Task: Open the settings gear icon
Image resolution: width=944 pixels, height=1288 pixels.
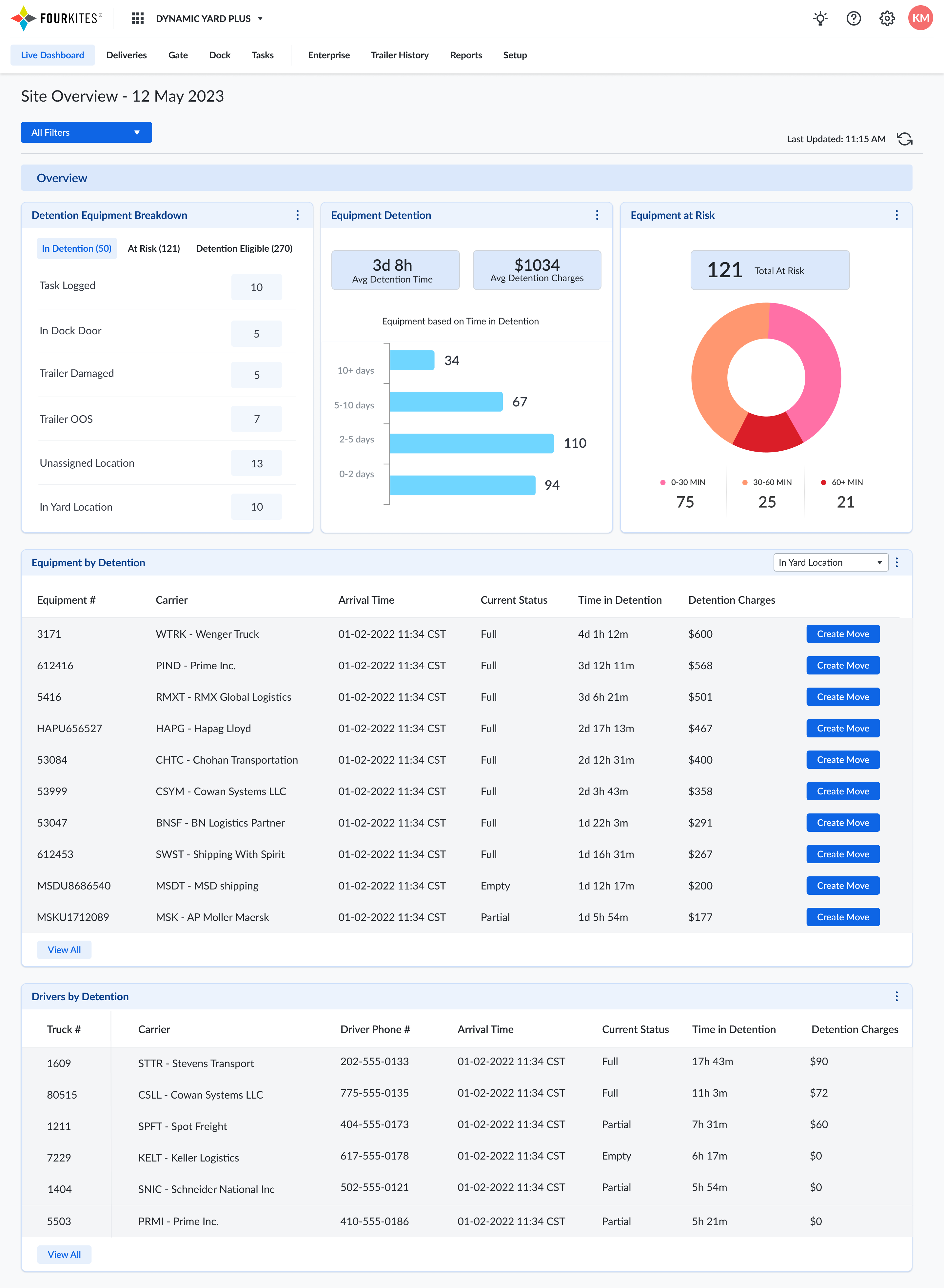Action: point(886,18)
